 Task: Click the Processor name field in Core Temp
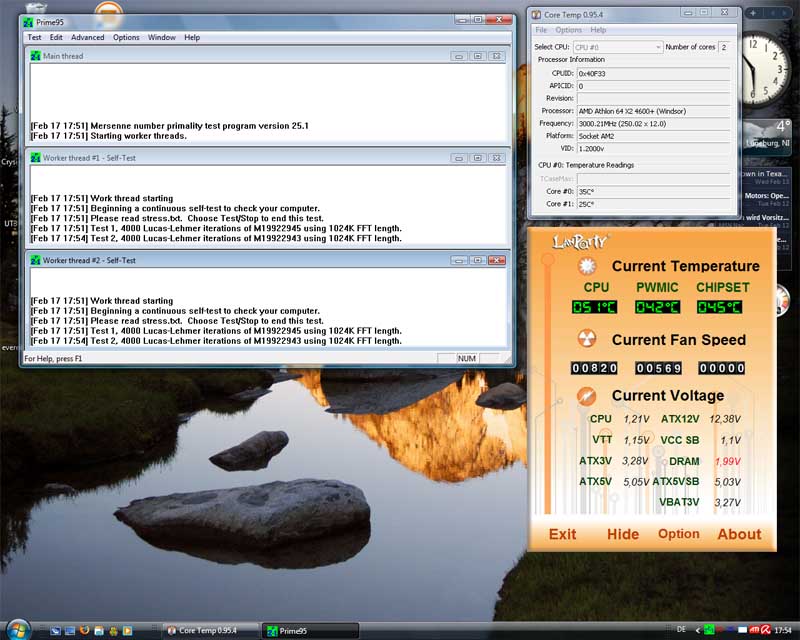pos(653,111)
